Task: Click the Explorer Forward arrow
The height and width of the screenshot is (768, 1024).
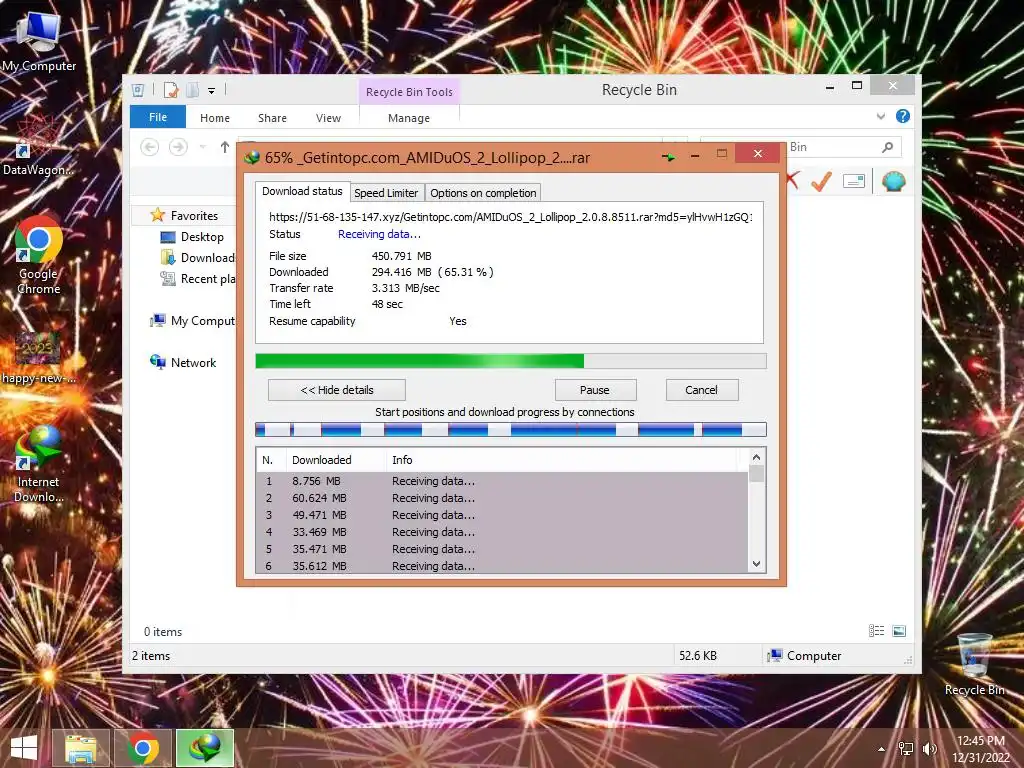Action: [178, 147]
